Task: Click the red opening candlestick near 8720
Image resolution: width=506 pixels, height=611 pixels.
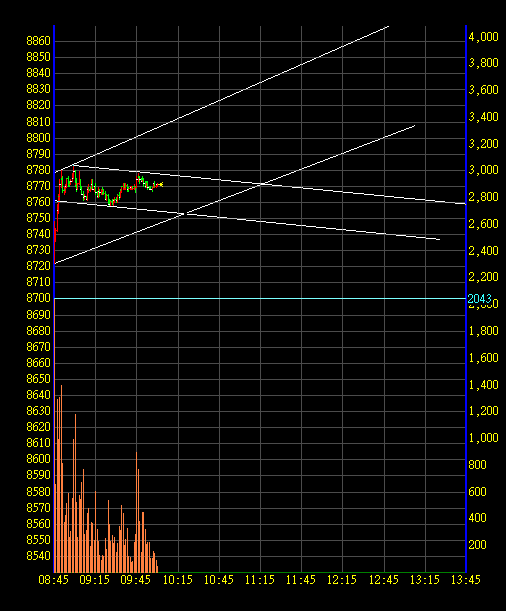Action: point(55,242)
